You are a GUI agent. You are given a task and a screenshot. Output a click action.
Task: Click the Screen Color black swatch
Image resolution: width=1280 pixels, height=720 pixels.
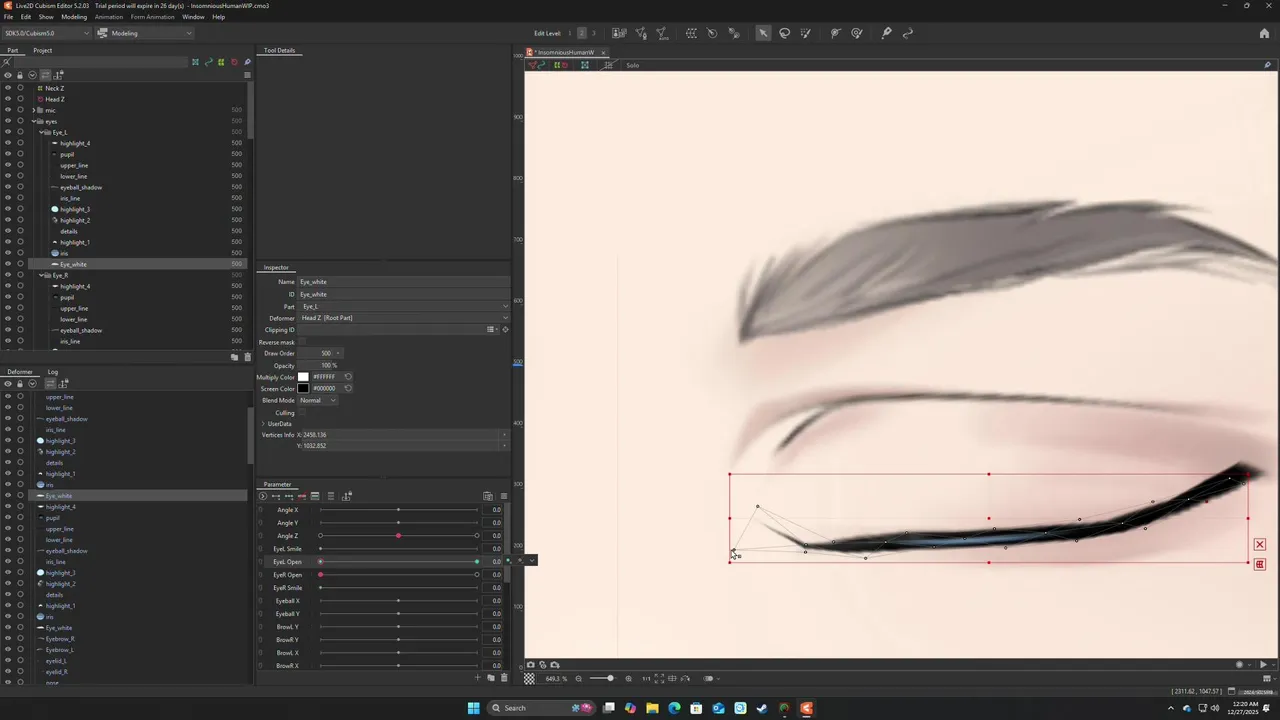tap(303, 388)
